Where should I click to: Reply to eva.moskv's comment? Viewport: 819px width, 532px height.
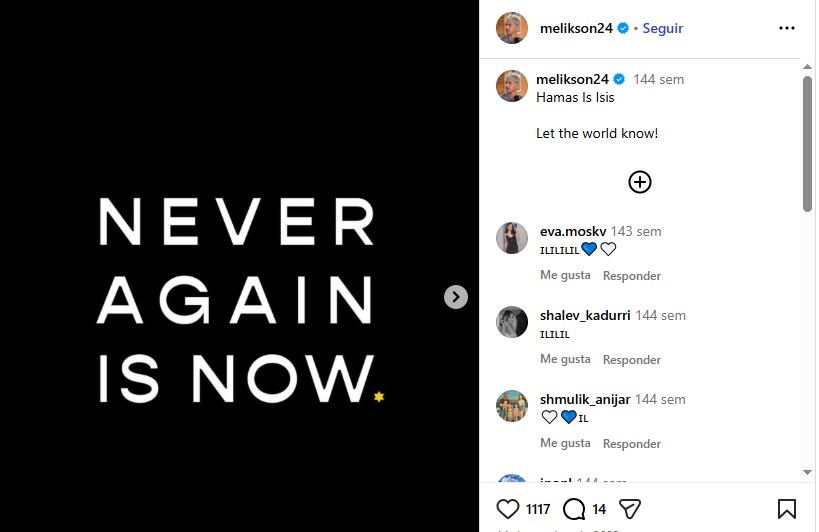(631, 276)
